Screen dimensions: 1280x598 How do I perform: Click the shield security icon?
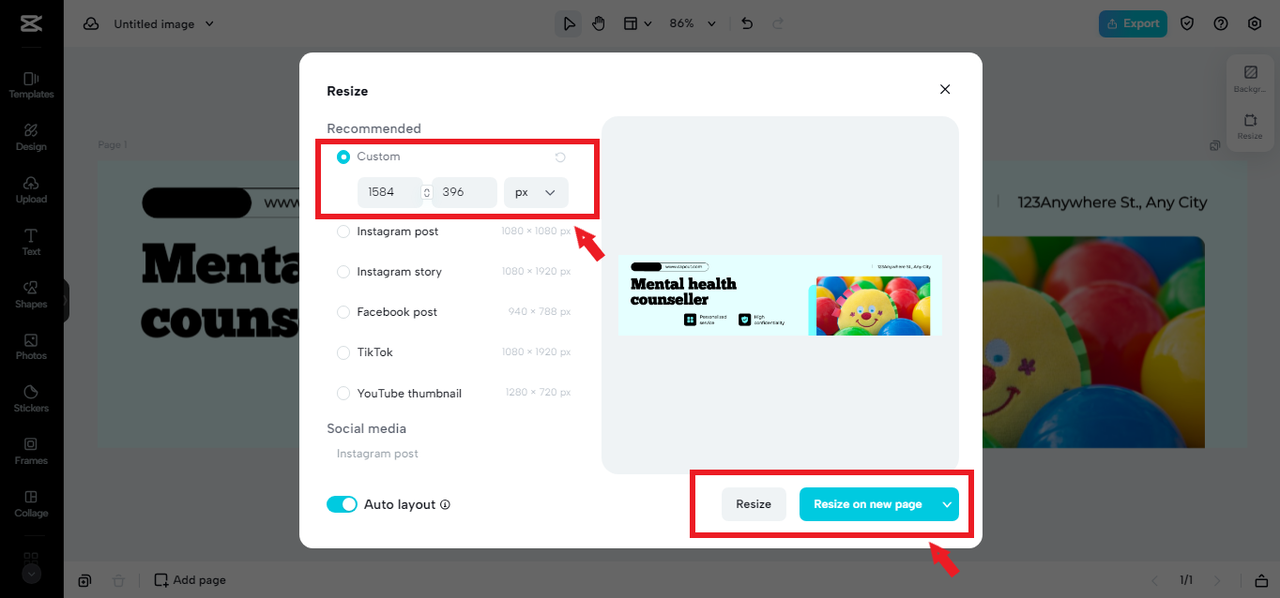coord(1187,23)
